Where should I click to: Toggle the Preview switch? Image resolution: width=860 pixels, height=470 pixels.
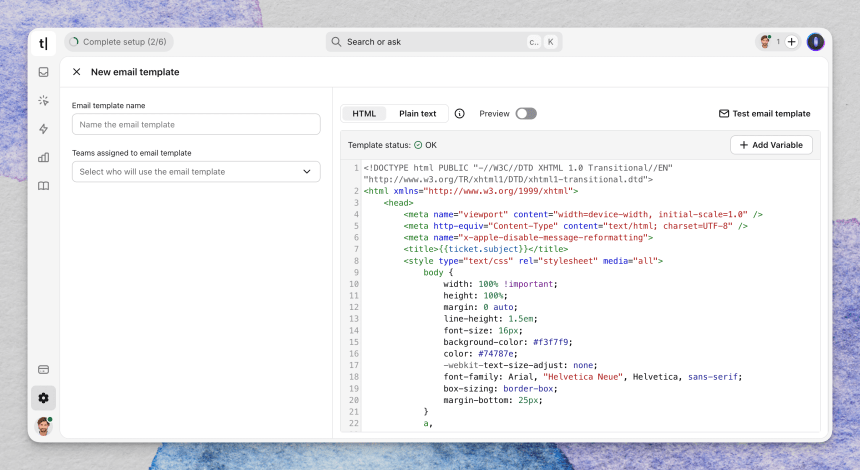(526, 114)
